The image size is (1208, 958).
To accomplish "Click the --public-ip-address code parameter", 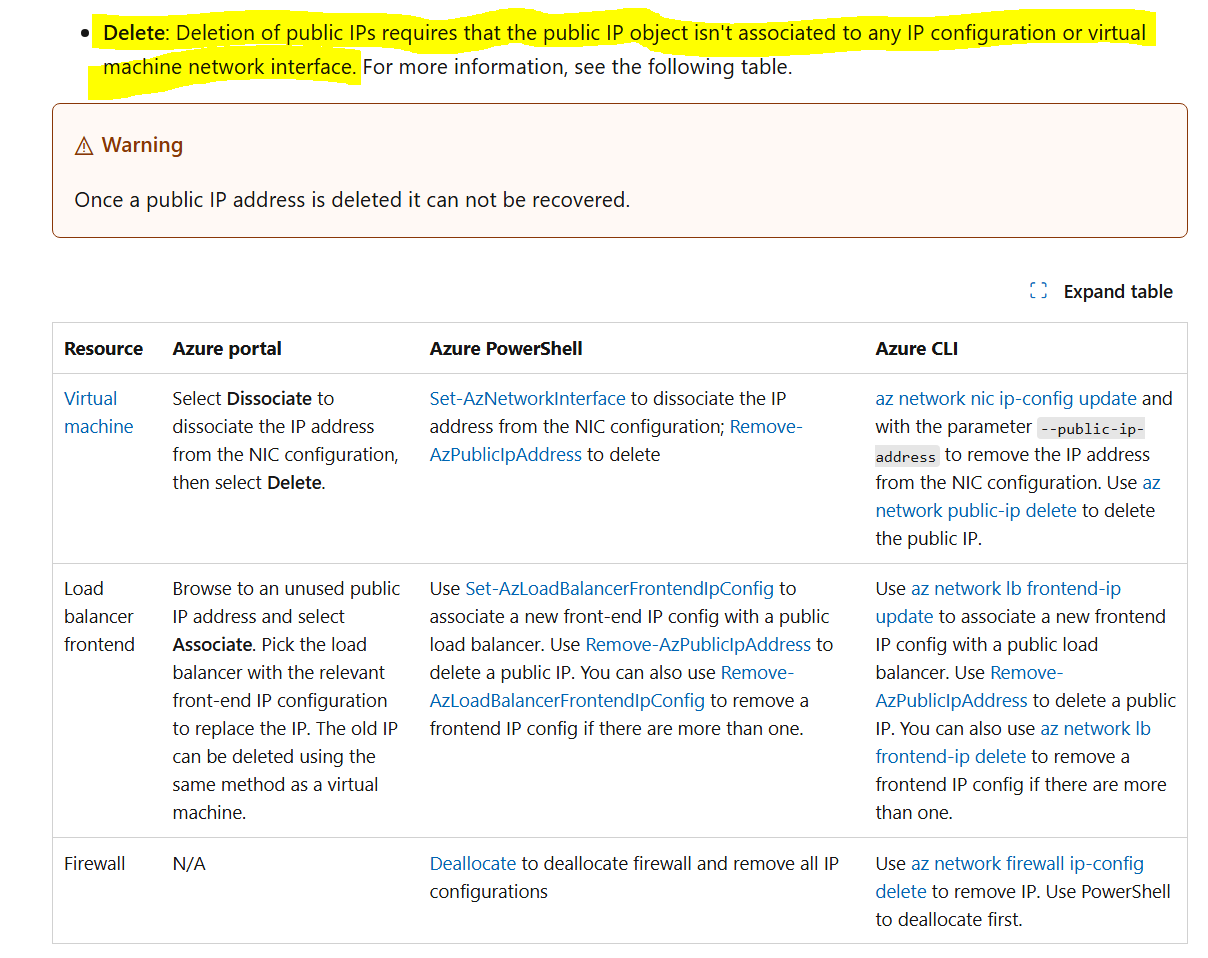I will (x=1010, y=441).
